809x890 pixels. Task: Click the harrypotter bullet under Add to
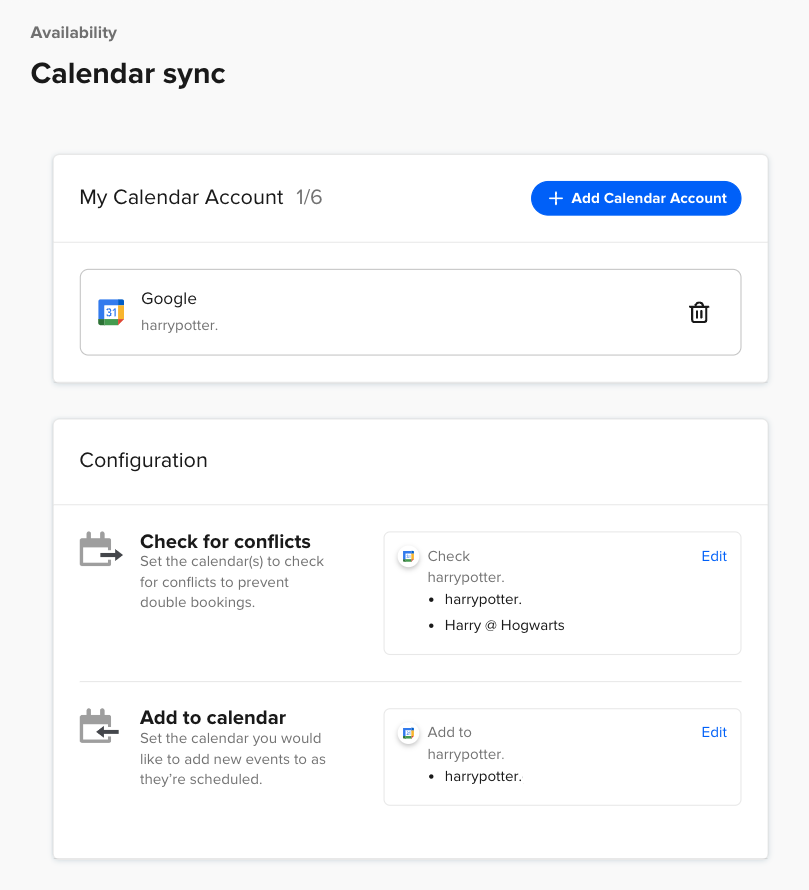click(480, 776)
